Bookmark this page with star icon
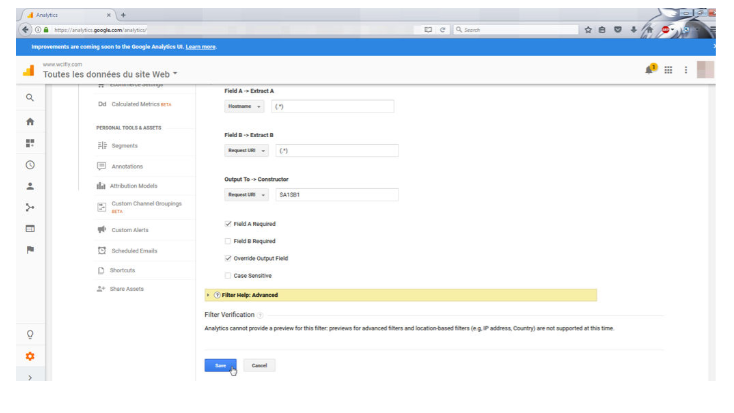734x413 pixels. coord(588,30)
